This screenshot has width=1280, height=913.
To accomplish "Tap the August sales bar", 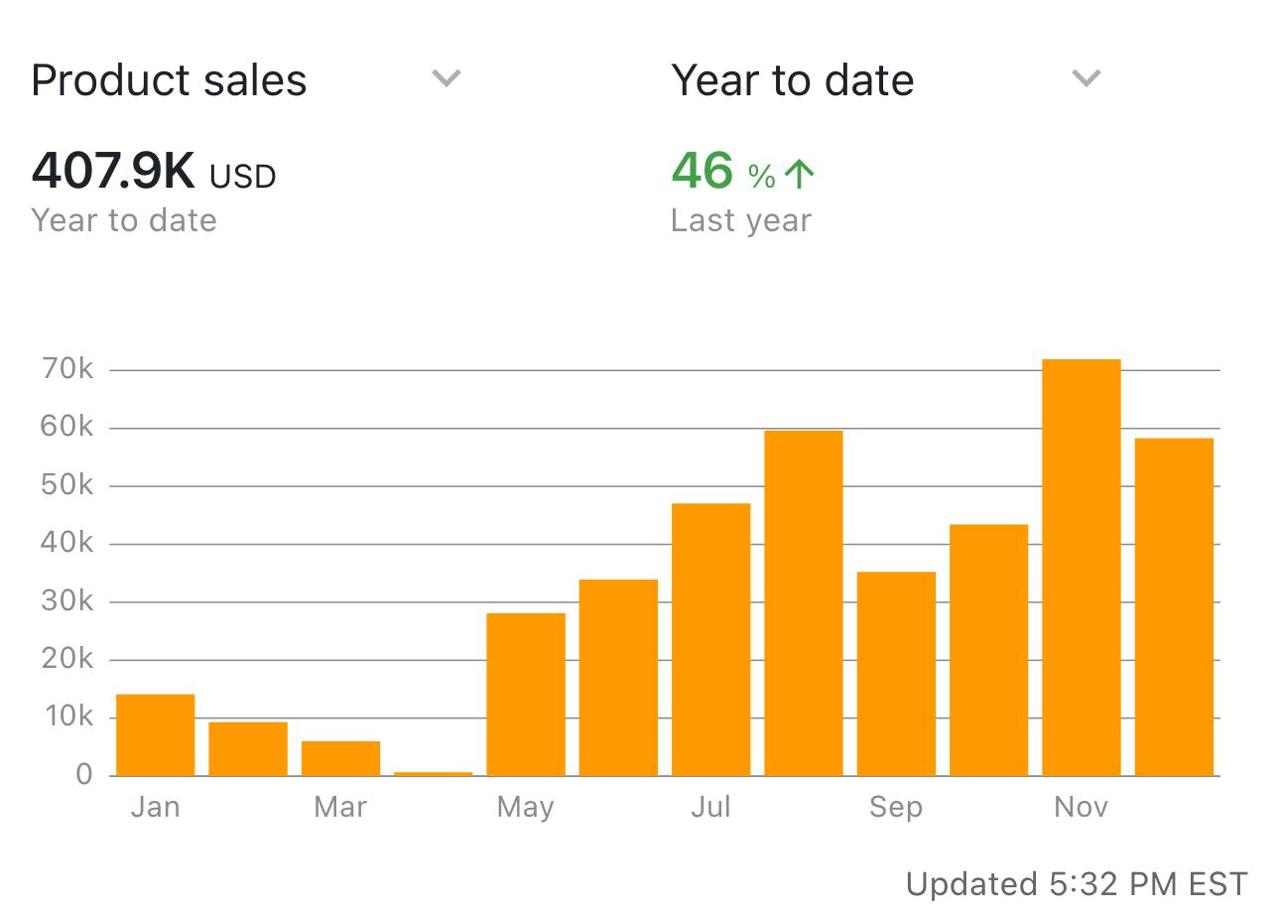I will 804,603.
